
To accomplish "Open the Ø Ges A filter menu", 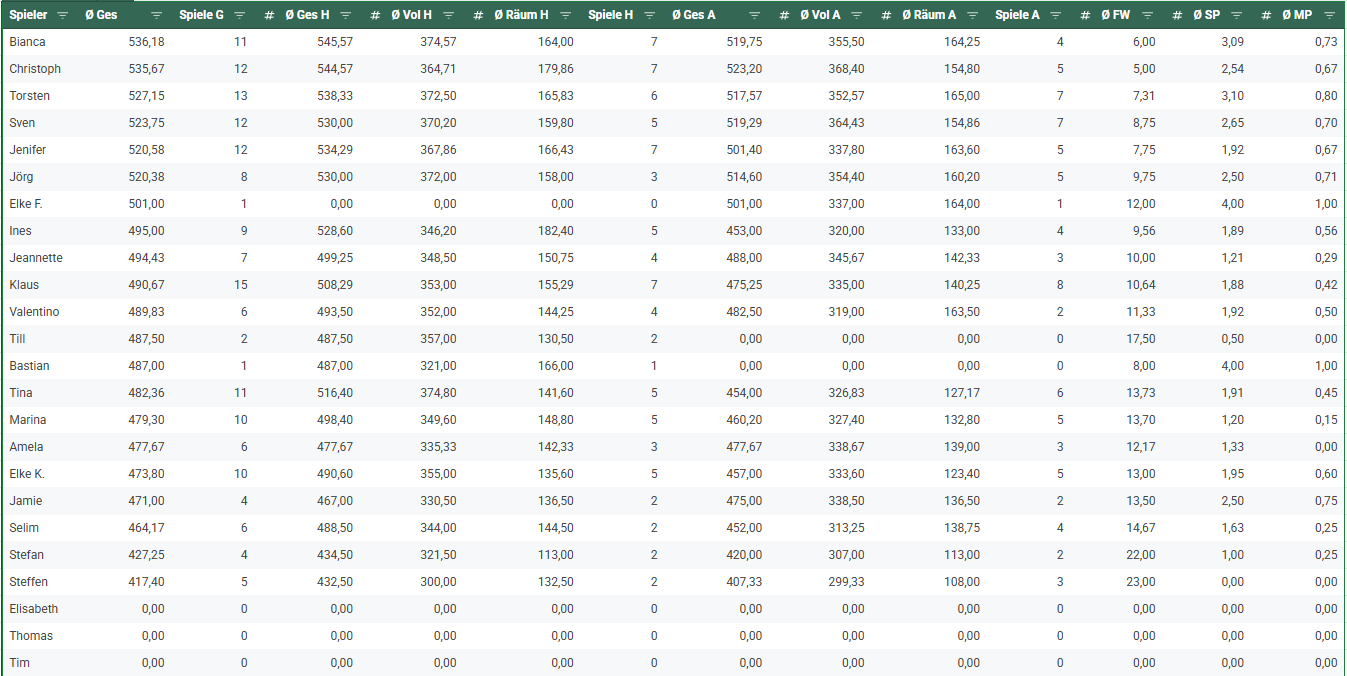I will tap(754, 16).
